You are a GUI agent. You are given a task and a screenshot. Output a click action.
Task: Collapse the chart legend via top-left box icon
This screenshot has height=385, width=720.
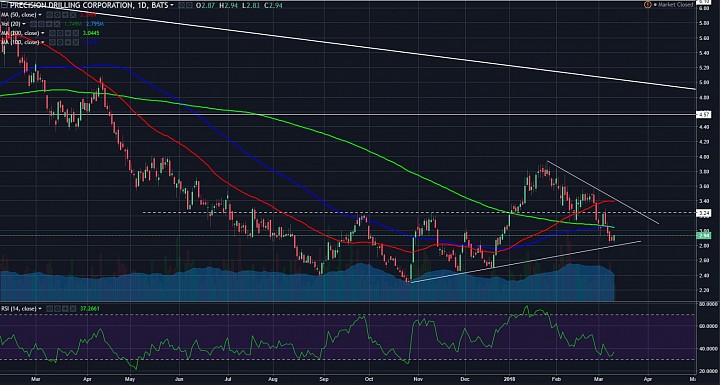click(5, 6)
